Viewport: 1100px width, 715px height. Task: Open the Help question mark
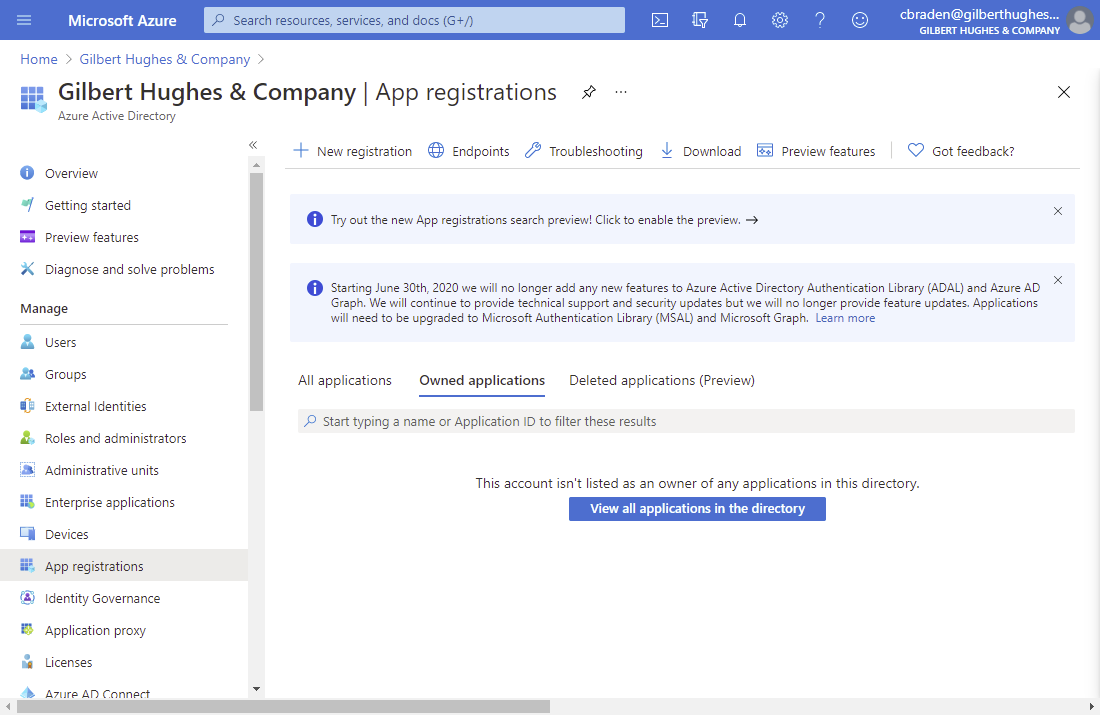(x=819, y=20)
